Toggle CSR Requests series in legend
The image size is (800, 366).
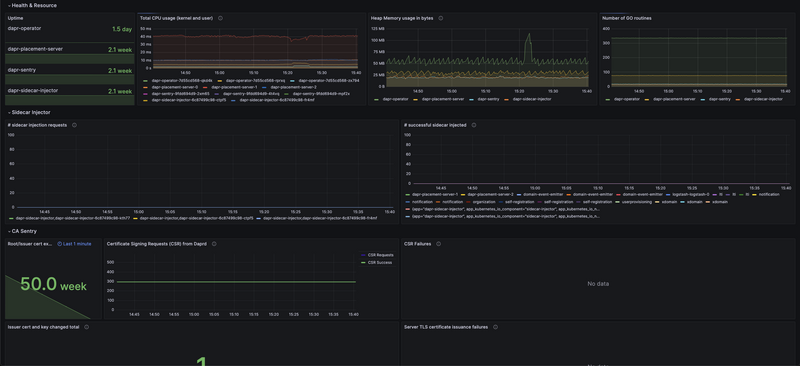[x=380, y=255]
